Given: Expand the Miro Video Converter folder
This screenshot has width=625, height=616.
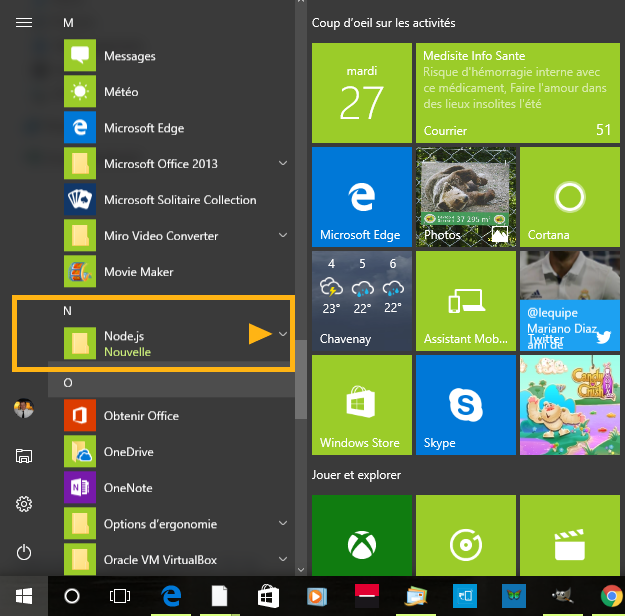Looking at the screenshot, I should [x=283, y=235].
